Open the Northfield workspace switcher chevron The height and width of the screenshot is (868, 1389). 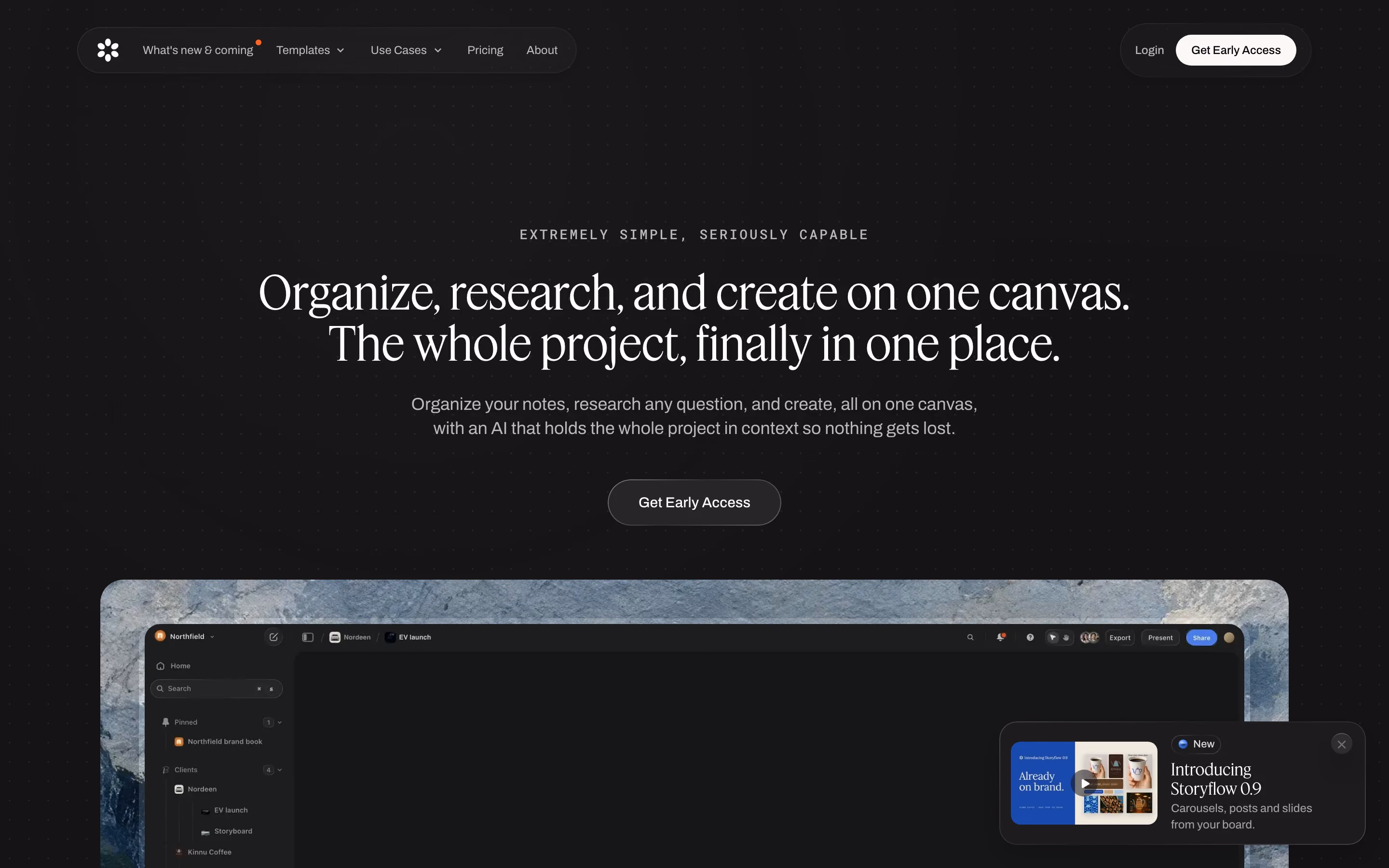click(212, 637)
